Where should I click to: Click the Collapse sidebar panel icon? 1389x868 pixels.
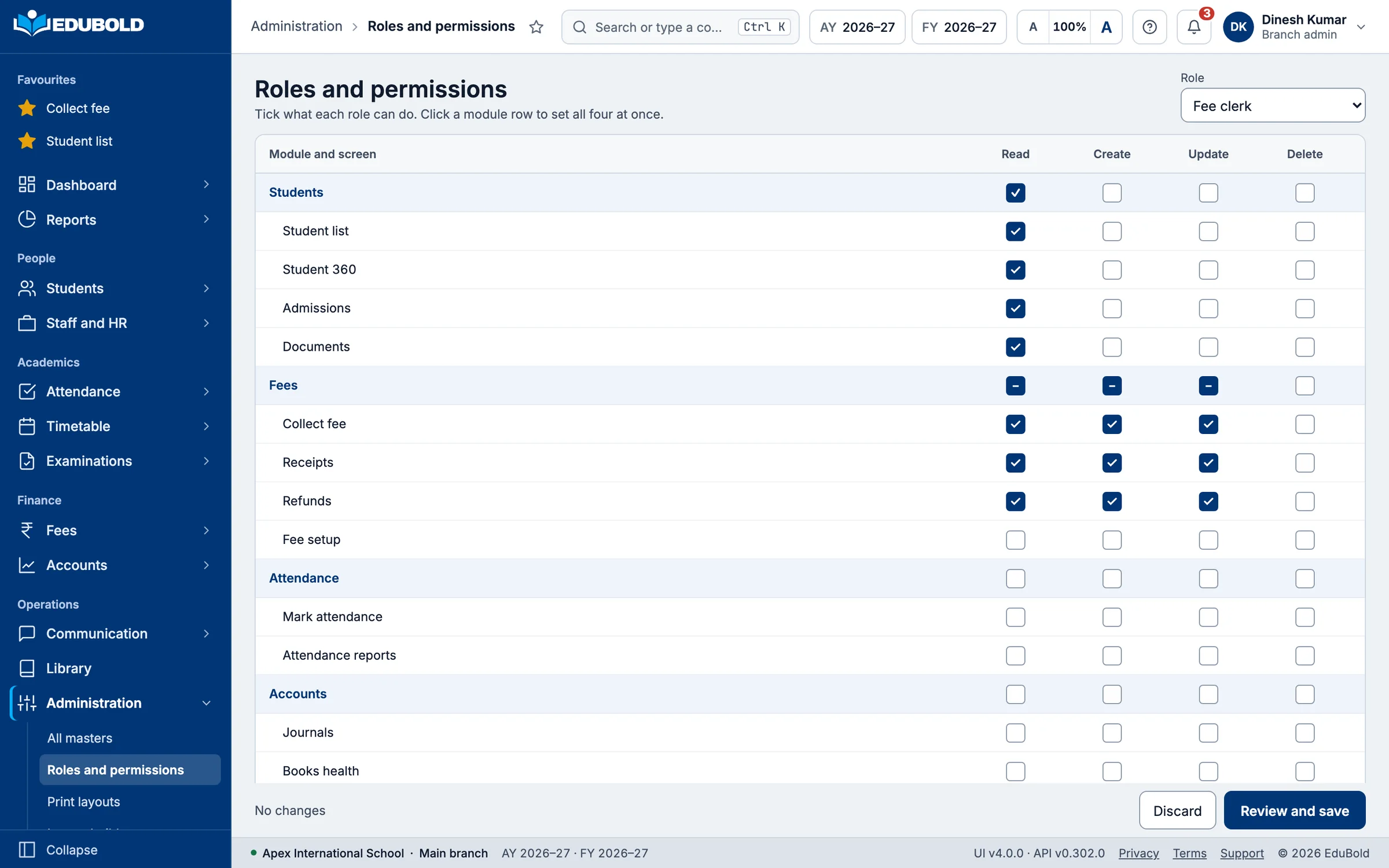[27, 849]
